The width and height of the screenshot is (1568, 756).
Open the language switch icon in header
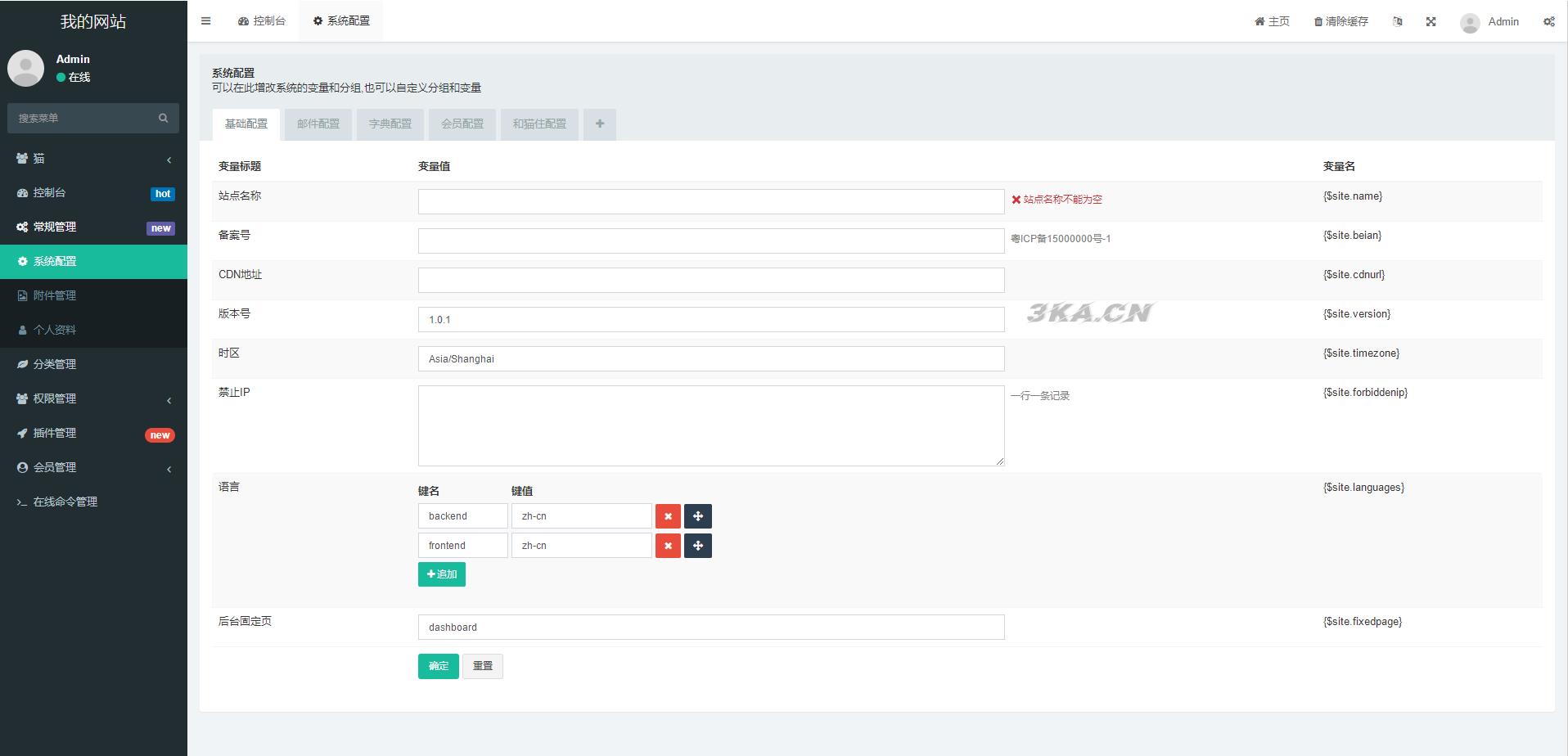(x=1398, y=22)
